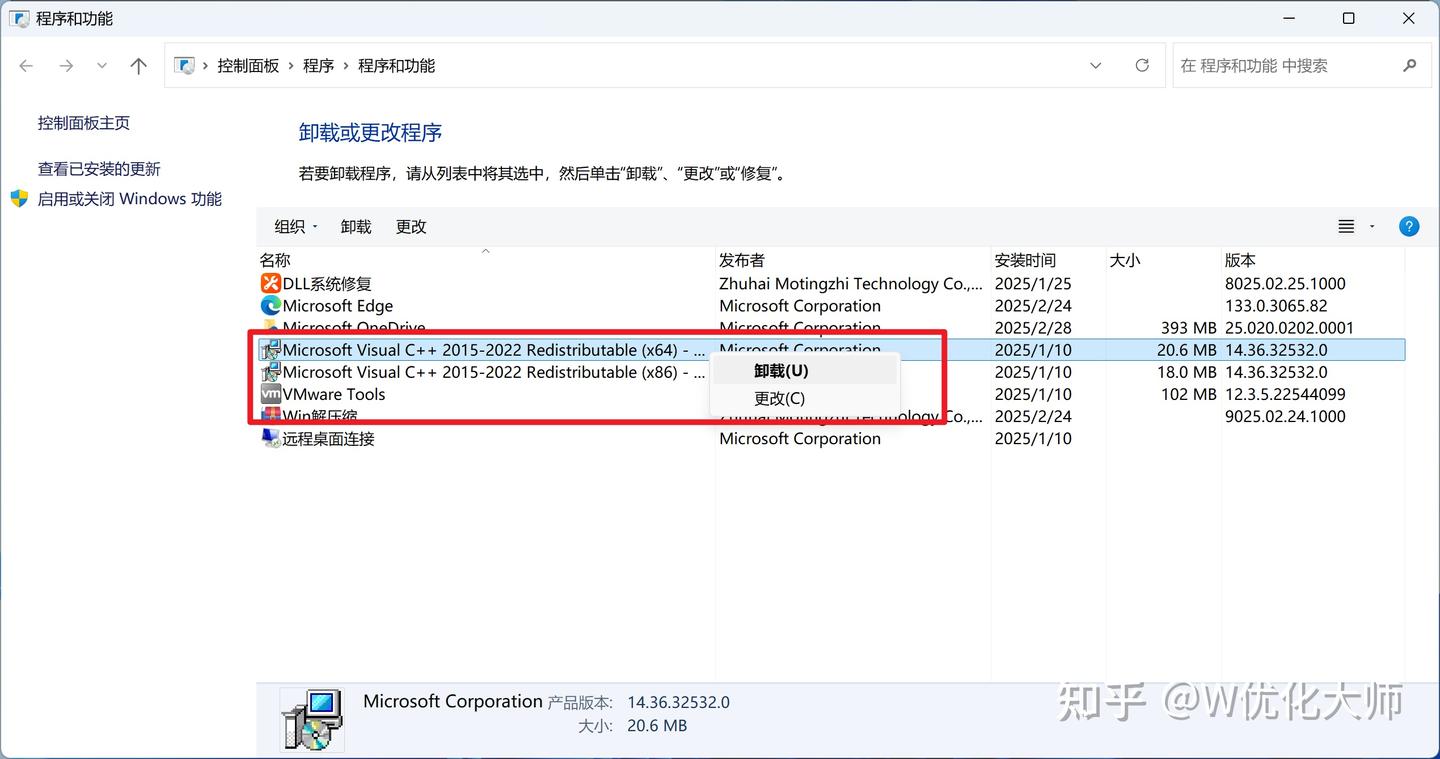Click 控制面板 breadcrumb

[x=248, y=66]
